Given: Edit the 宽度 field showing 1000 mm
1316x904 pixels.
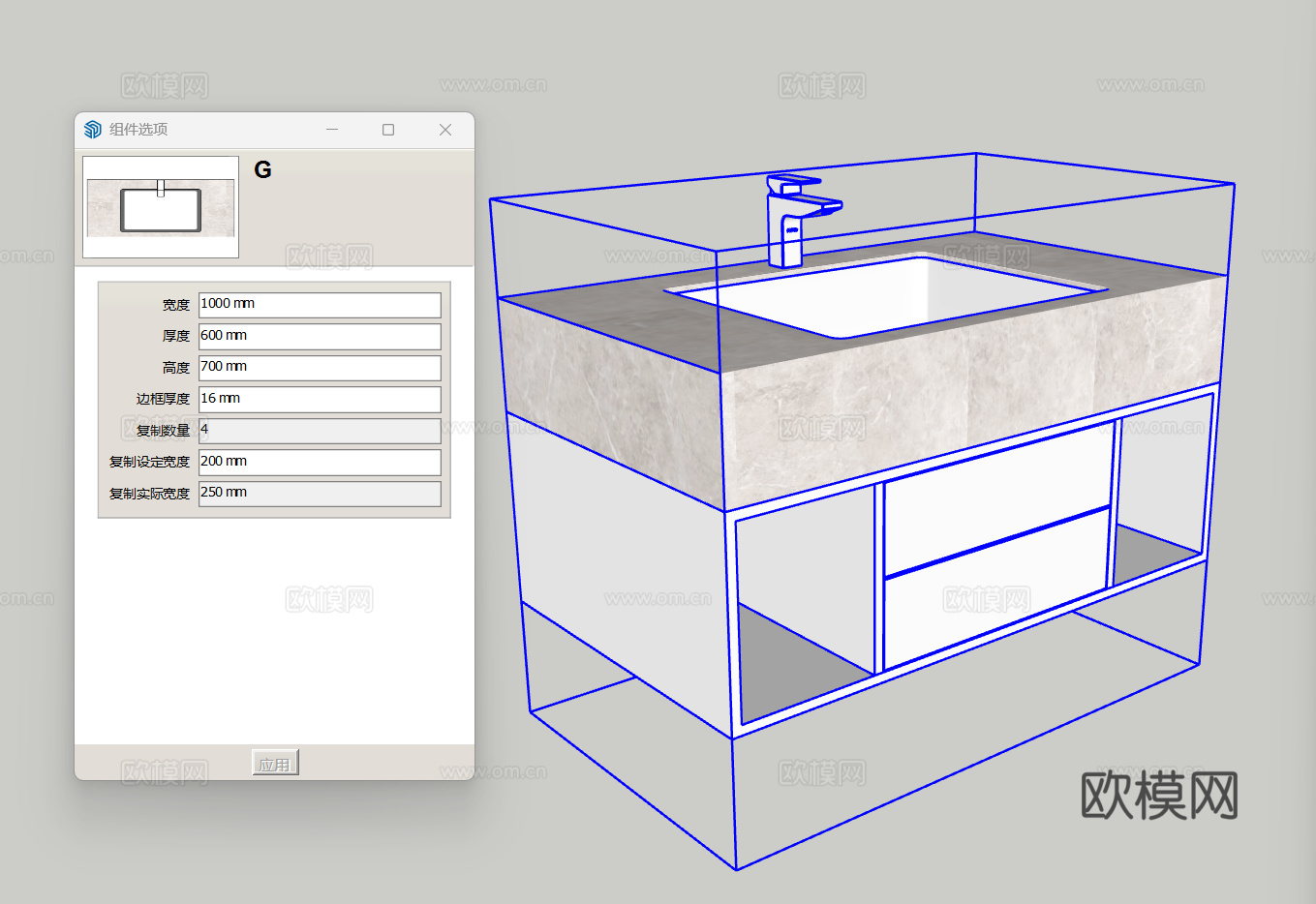Looking at the screenshot, I should [x=320, y=305].
